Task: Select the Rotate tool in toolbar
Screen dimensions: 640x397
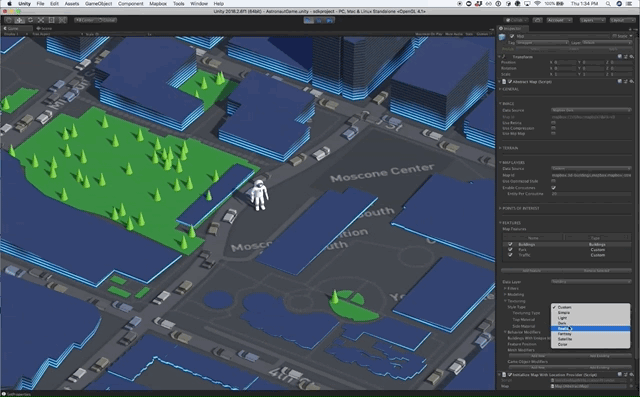Action: (x=30, y=20)
